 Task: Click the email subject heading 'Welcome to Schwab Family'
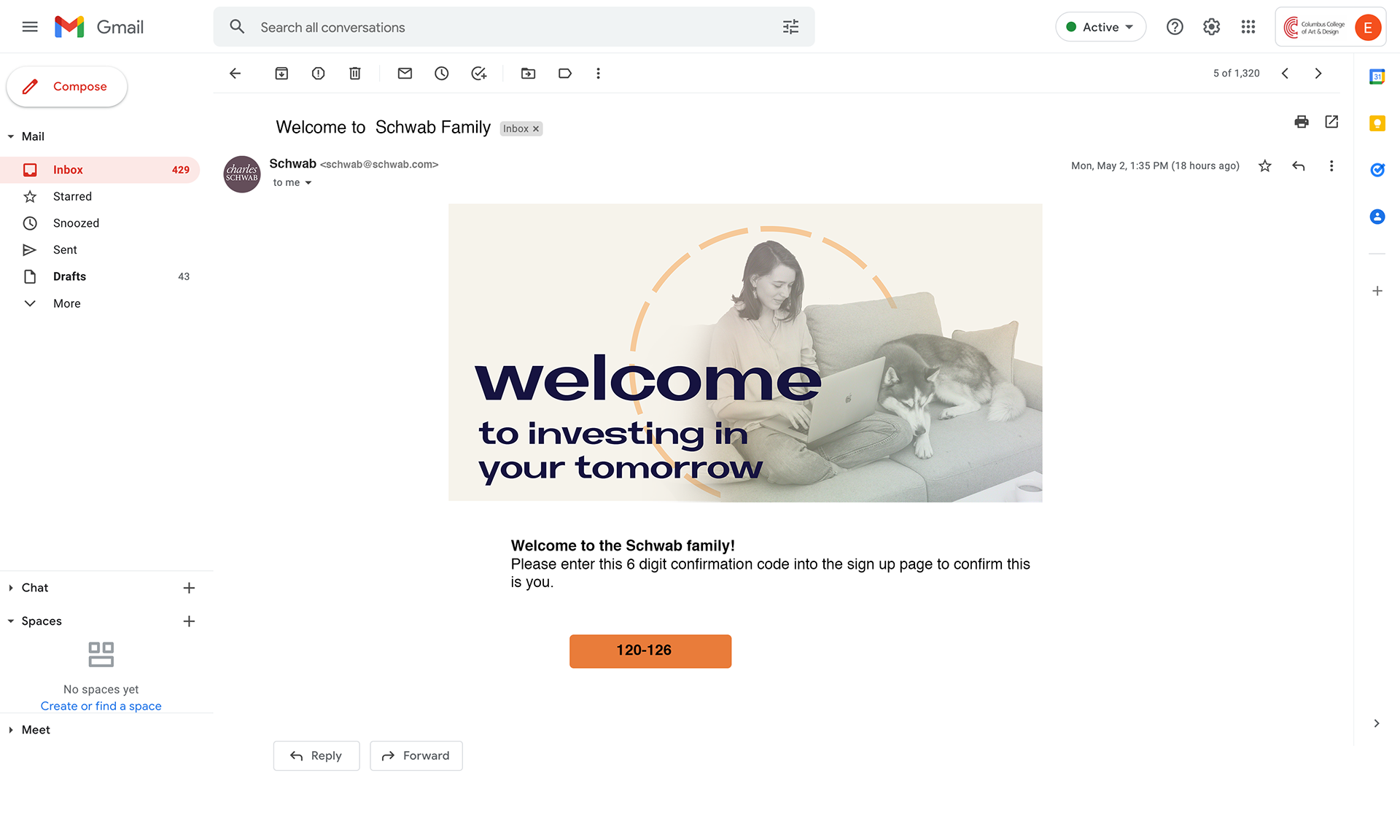(x=384, y=128)
